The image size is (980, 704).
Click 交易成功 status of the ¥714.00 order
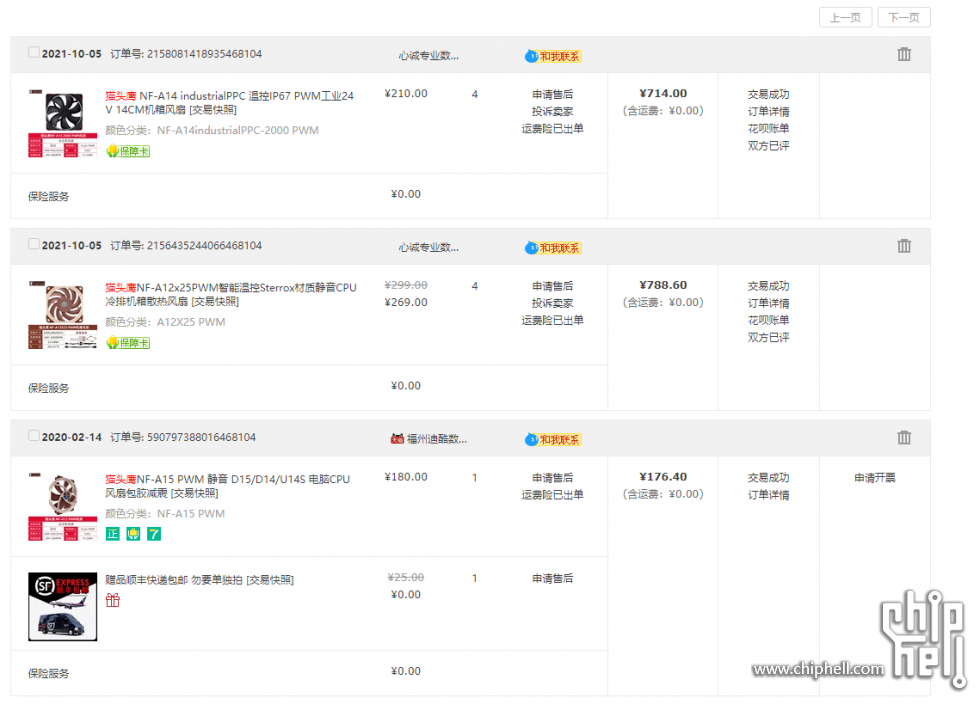tap(768, 94)
